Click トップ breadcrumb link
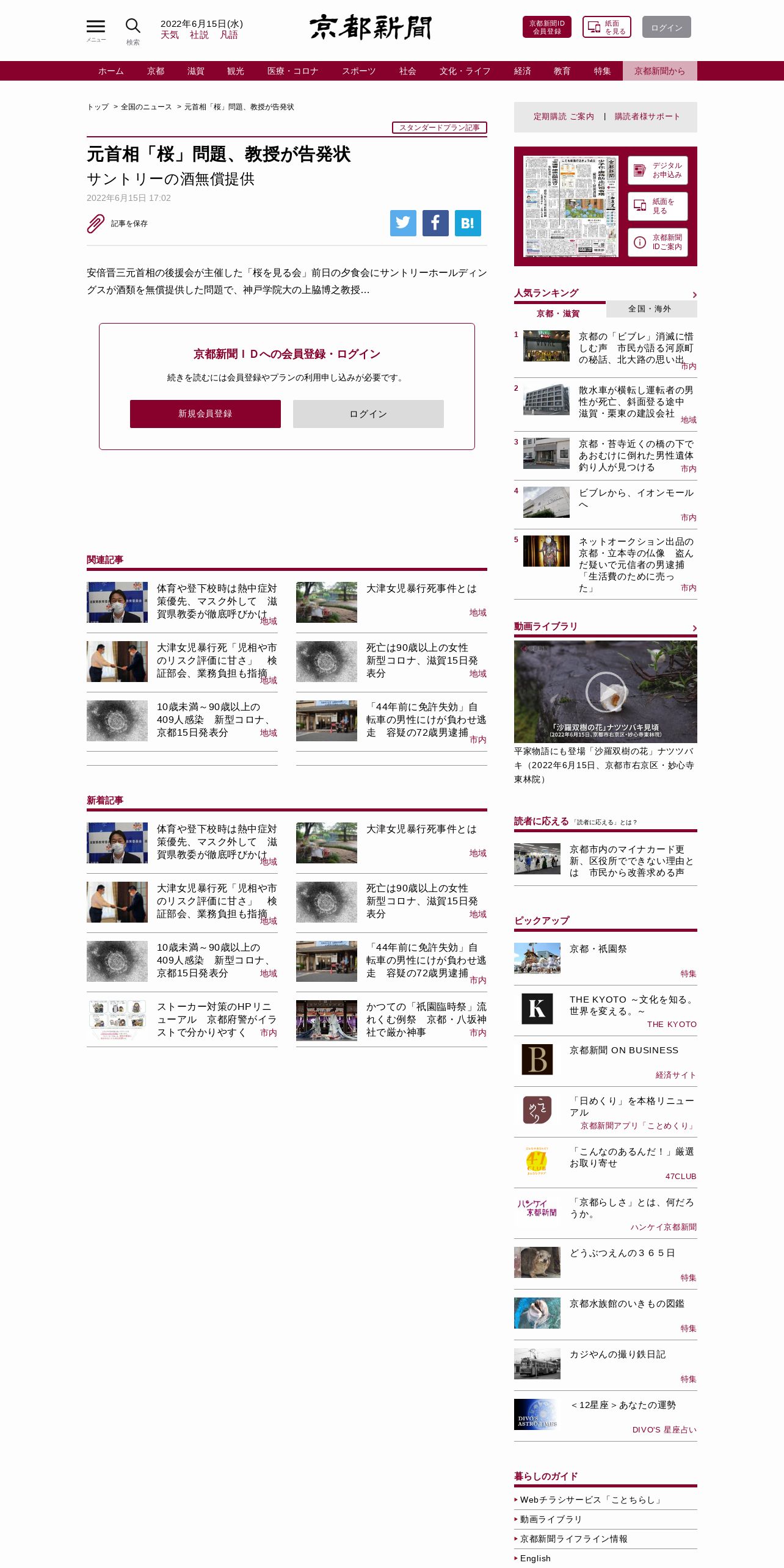The image size is (784, 1568). 98,107
